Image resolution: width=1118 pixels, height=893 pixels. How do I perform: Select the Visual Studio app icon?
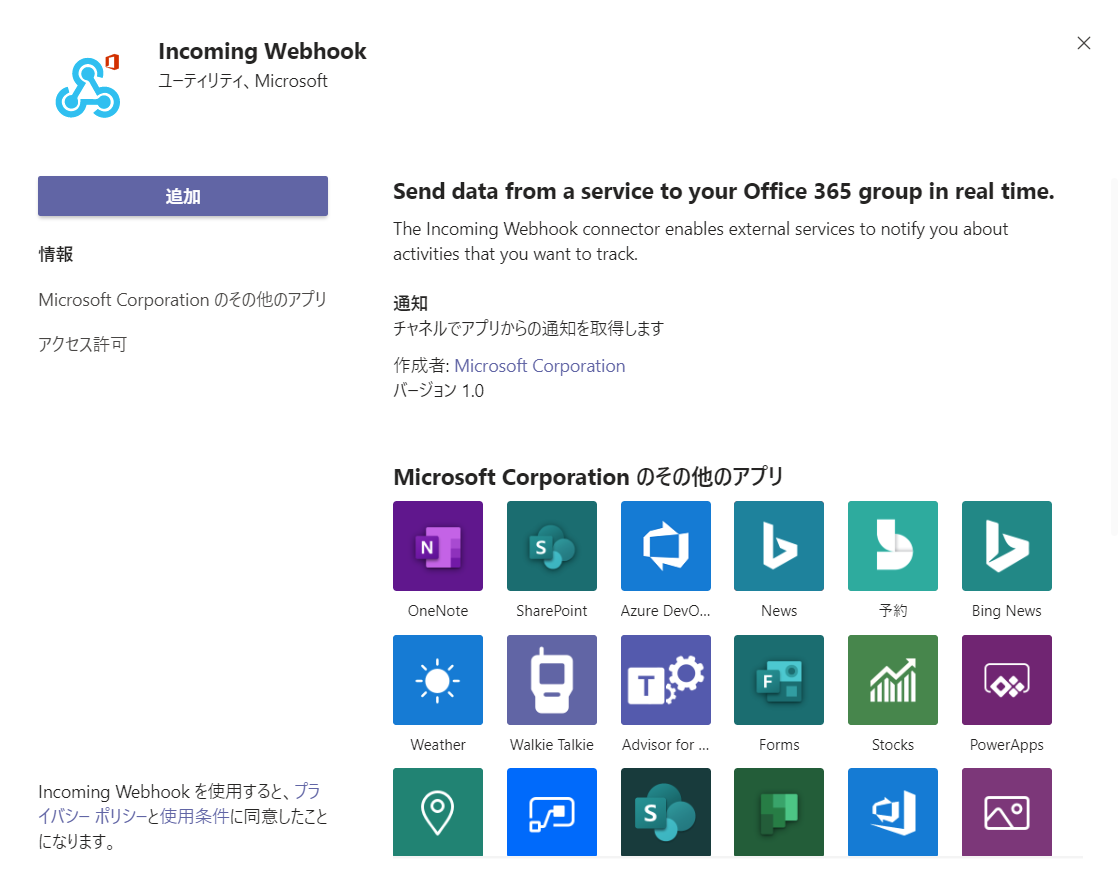tap(893, 812)
